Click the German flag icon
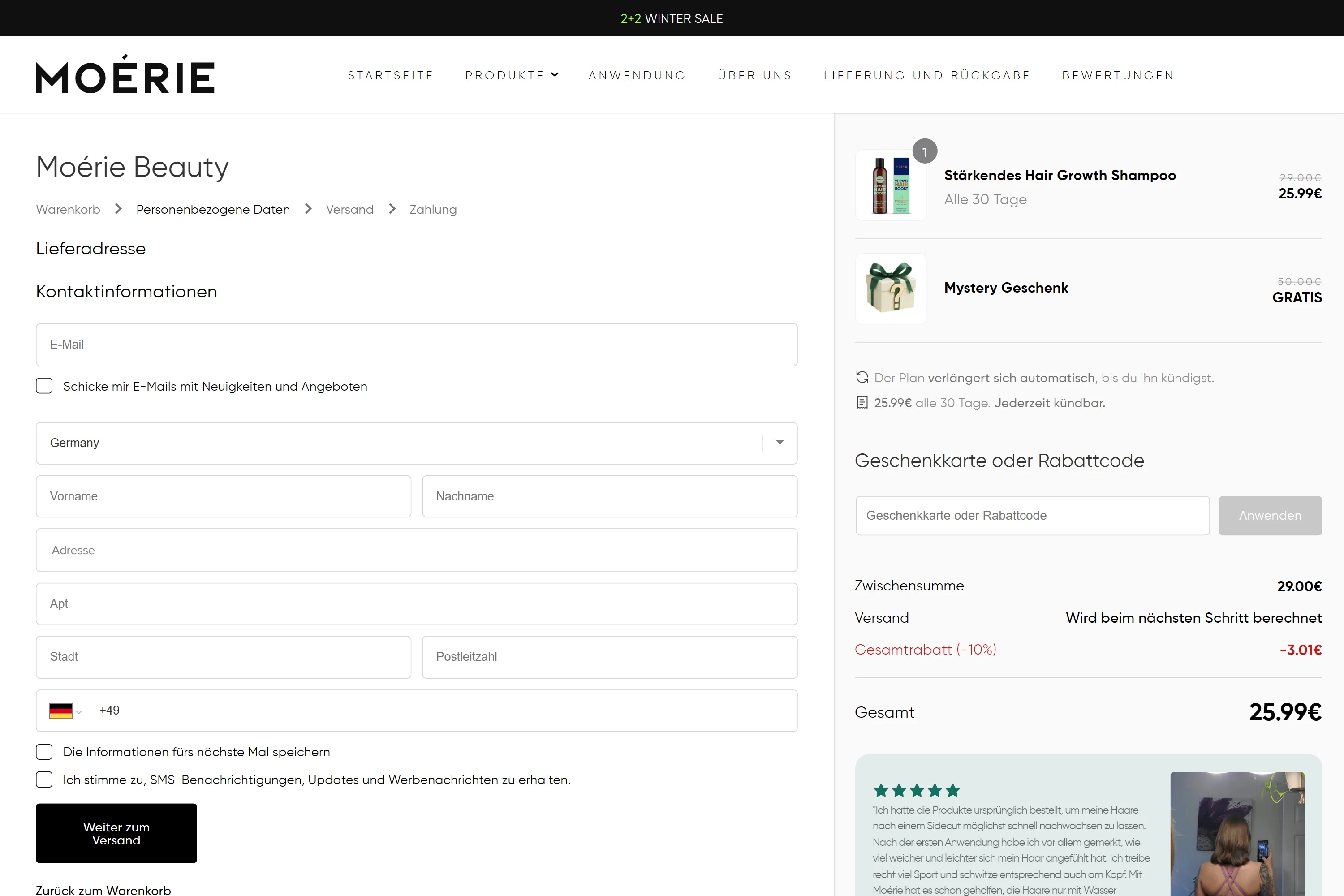 coord(60,710)
